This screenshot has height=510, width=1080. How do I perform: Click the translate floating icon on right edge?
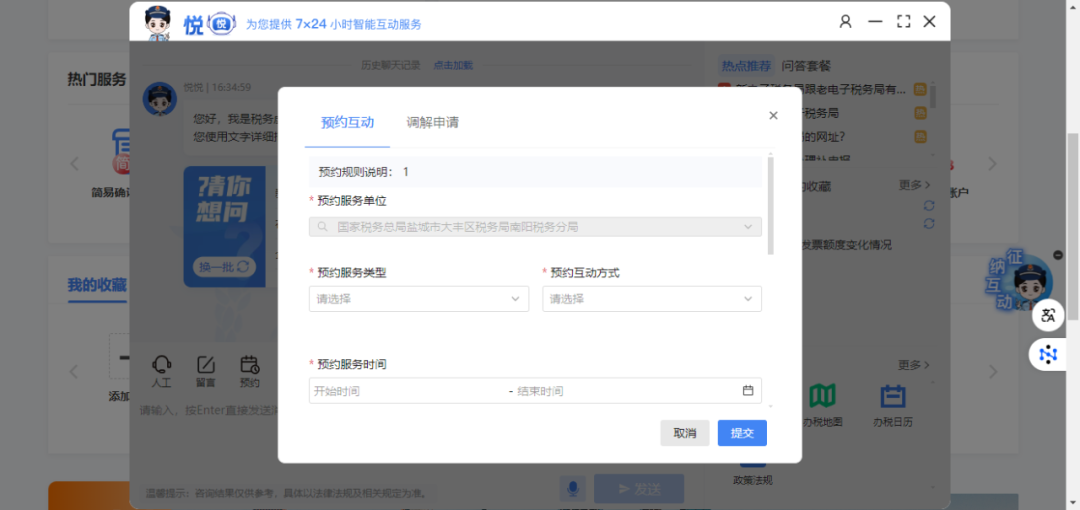click(1048, 316)
